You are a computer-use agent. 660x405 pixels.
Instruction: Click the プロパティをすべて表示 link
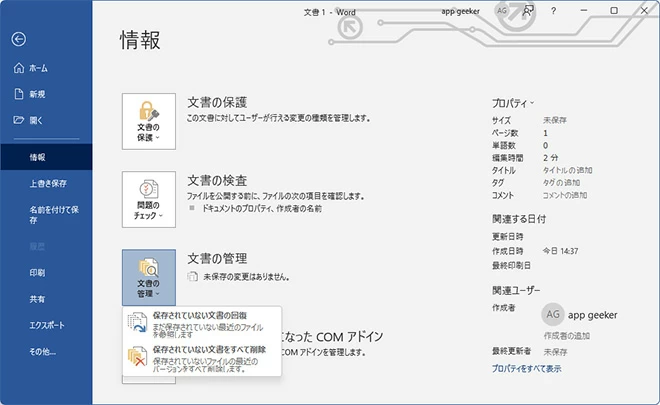526,369
